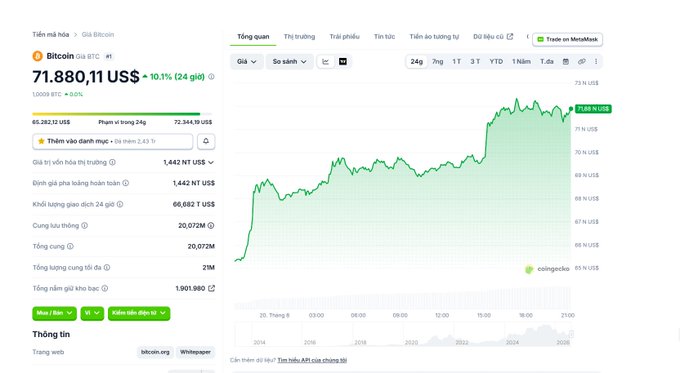Click info icon next to 20,072M circulating value
Screen dimensions: 680x373
(x=211, y=226)
